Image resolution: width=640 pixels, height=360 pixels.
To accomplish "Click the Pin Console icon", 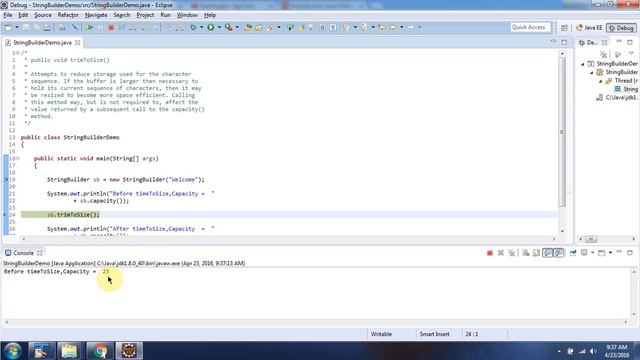I will pyautogui.click(x=573, y=253).
